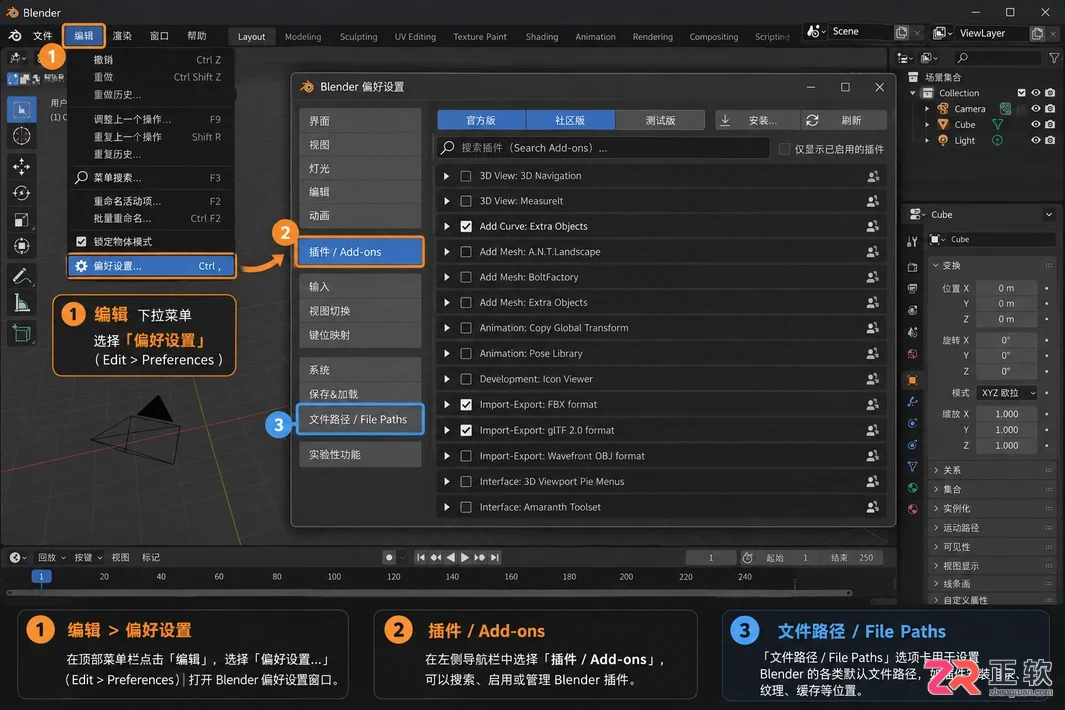This screenshot has width=1065, height=710.
Task: Enable 3D View: 3D Navigation add-on
Action: tap(466, 176)
